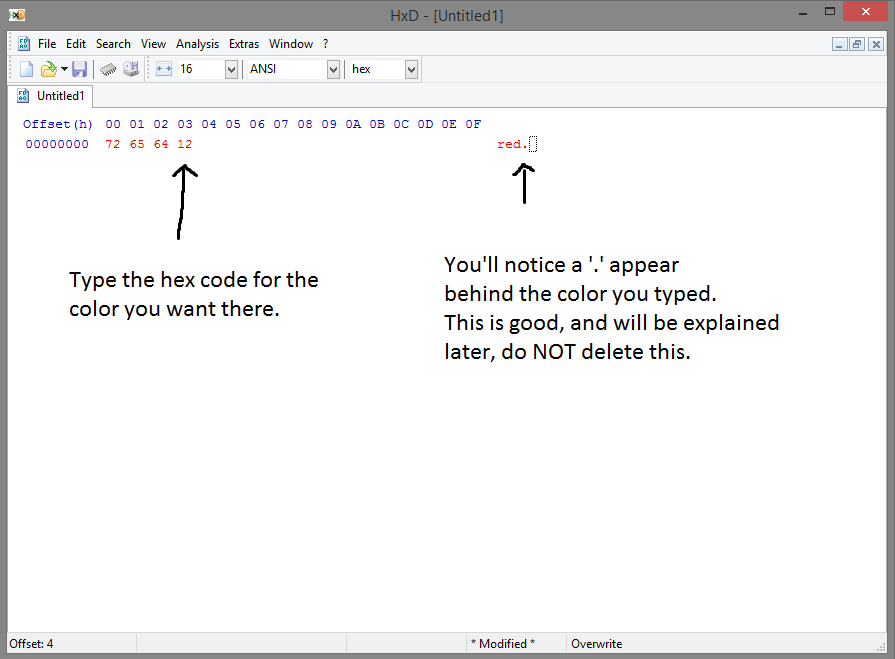Minimize the inner document window

(x=840, y=44)
